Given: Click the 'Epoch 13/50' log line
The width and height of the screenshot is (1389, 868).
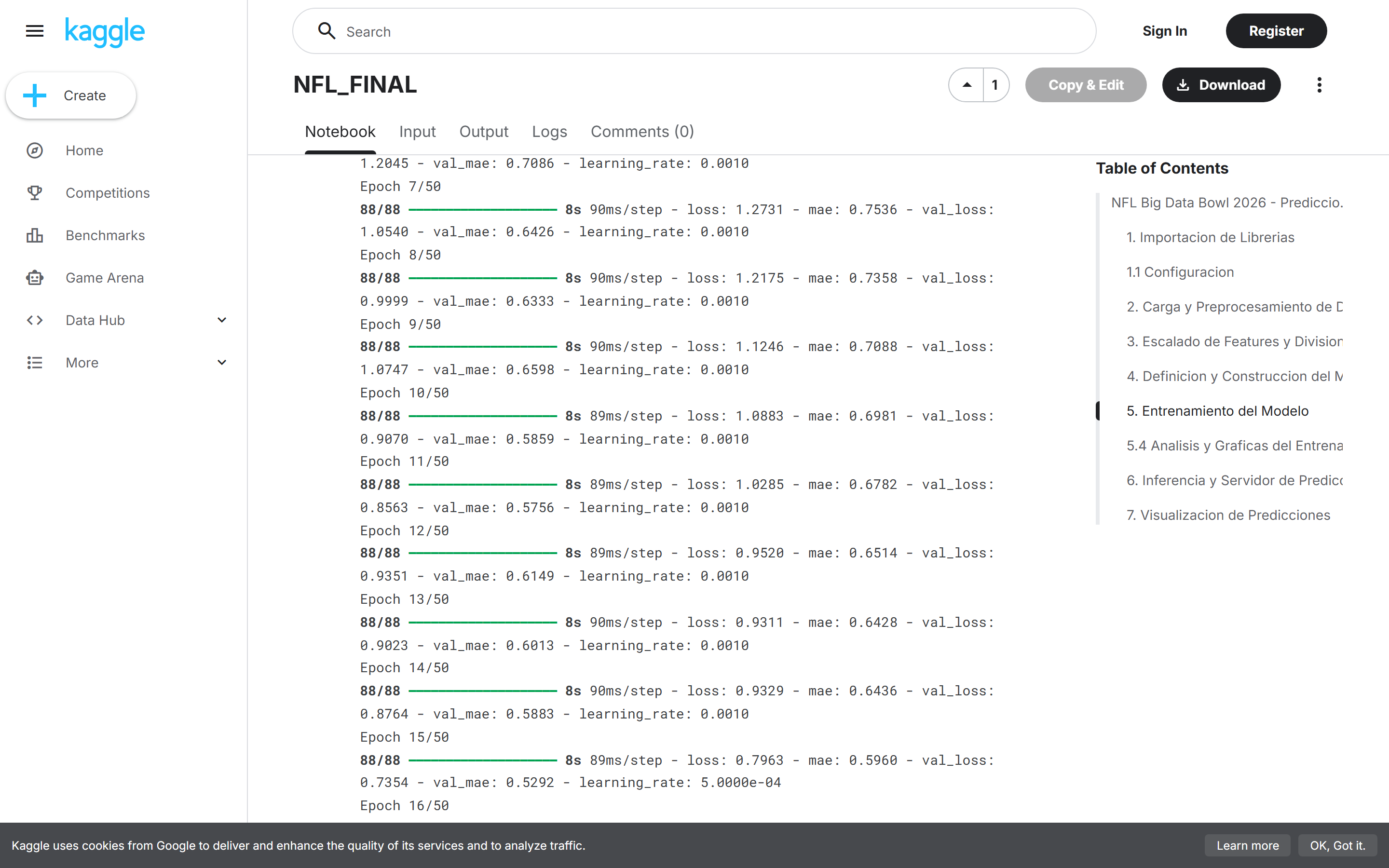Looking at the screenshot, I should pyautogui.click(x=404, y=599).
